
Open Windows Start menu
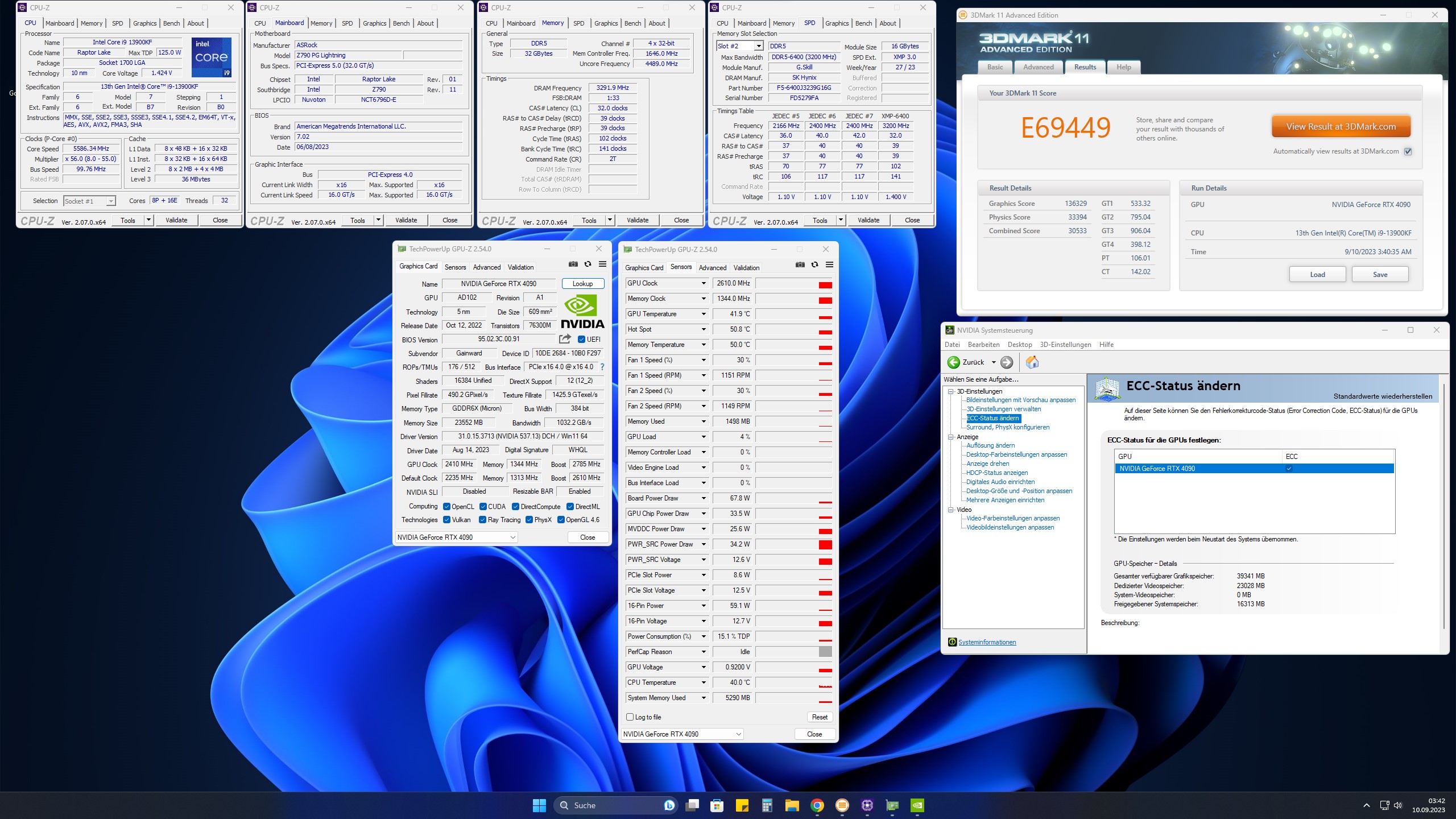click(539, 805)
